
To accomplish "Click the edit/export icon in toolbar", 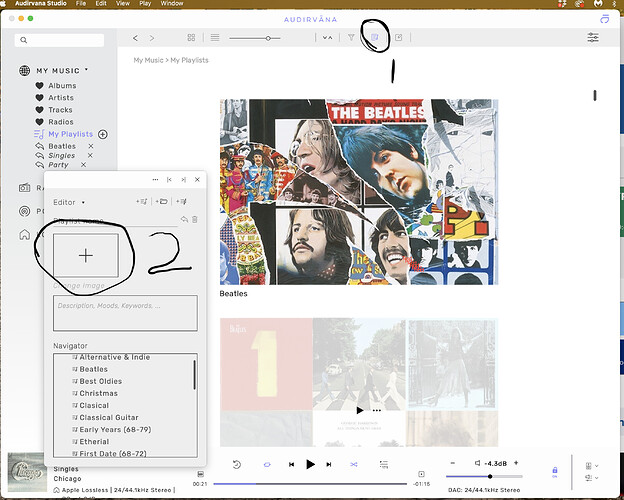I will coord(398,37).
